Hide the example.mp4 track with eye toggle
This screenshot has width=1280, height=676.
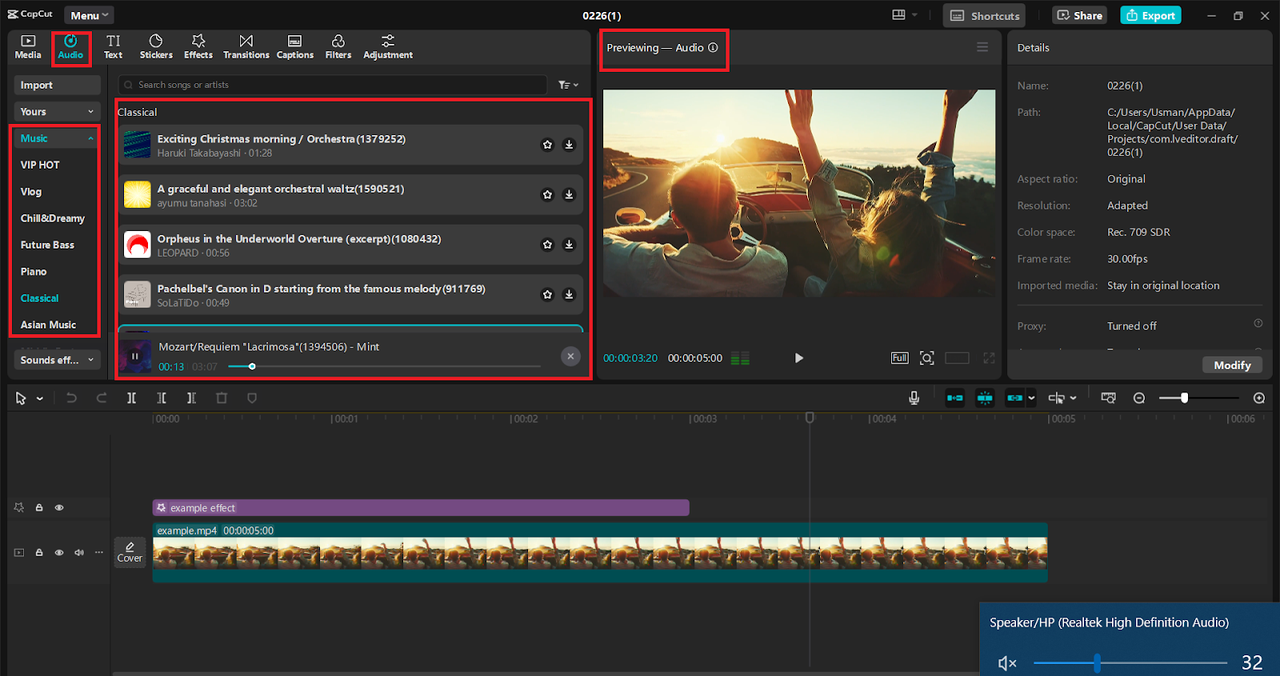(x=59, y=552)
